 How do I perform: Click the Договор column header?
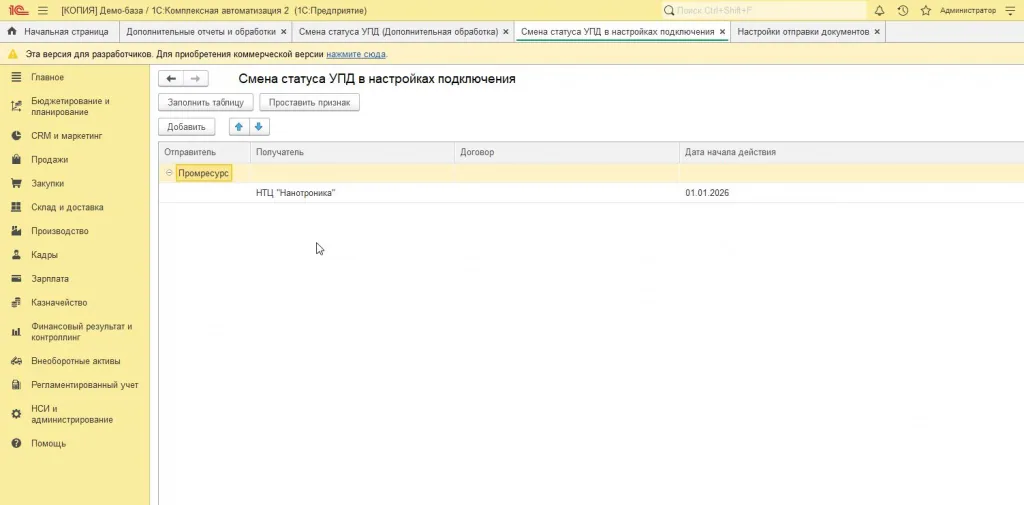click(567, 152)
